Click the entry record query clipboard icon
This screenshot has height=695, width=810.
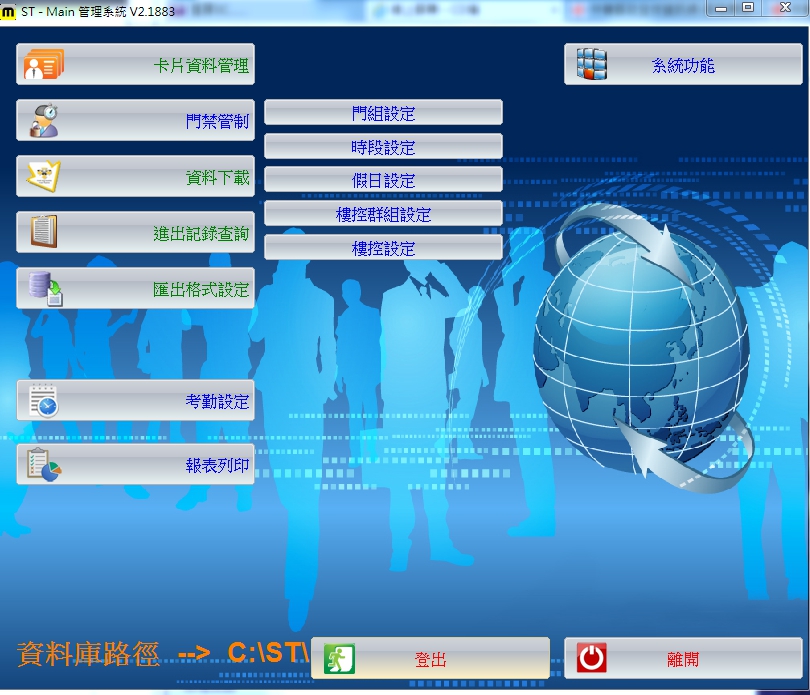pos(44,233)
